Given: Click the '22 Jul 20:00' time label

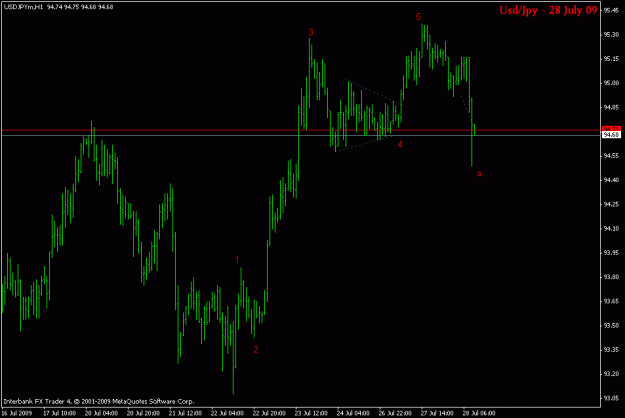Looking at the screenshot, I should point(269,413).
